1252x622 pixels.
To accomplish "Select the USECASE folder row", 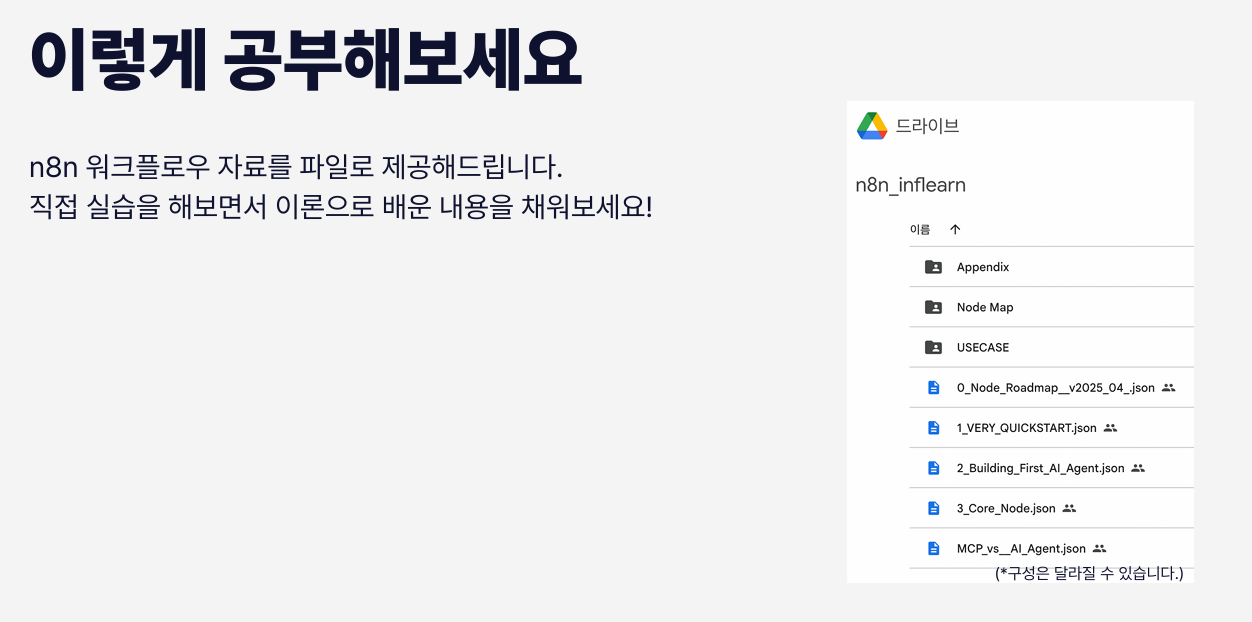I will (1051, 347).
